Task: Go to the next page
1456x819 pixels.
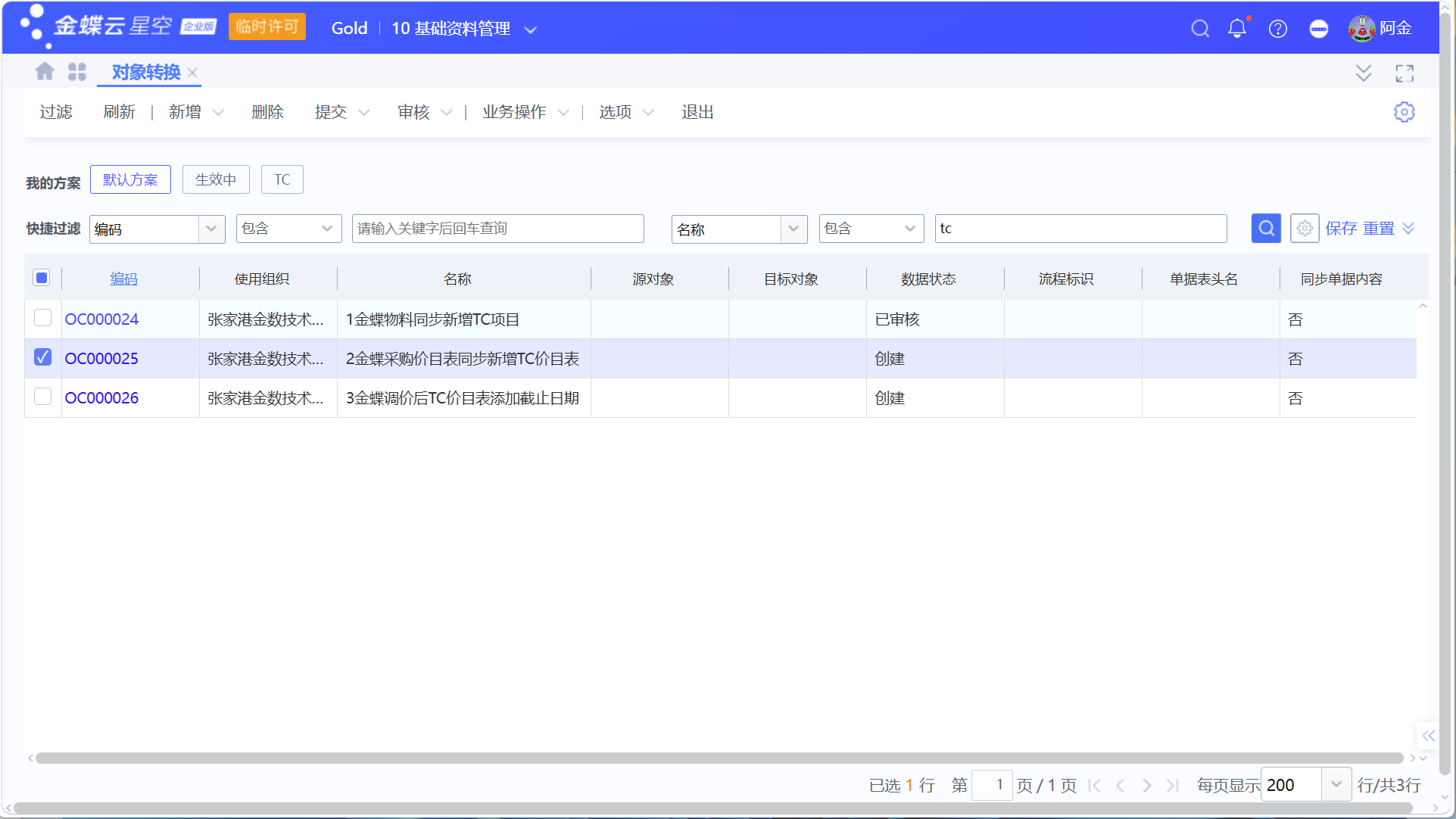Action: [1146, 786]
